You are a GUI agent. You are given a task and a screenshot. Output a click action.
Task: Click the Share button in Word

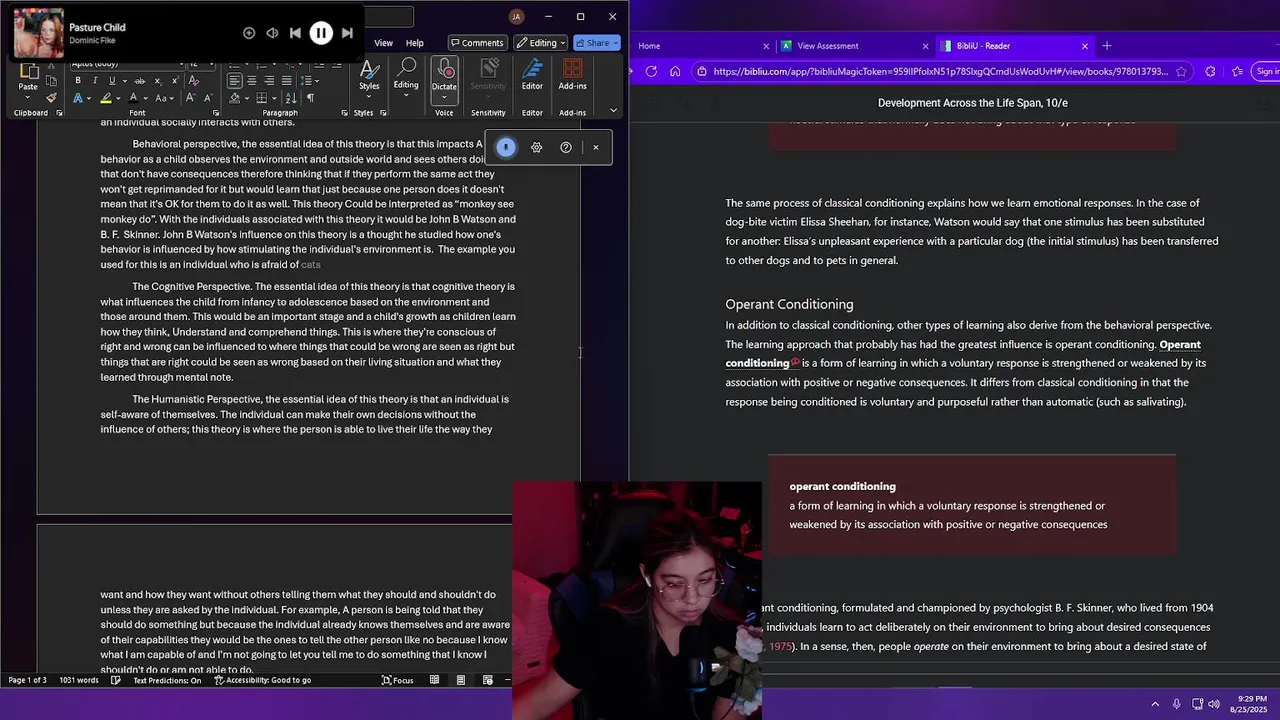pos(597,43)
